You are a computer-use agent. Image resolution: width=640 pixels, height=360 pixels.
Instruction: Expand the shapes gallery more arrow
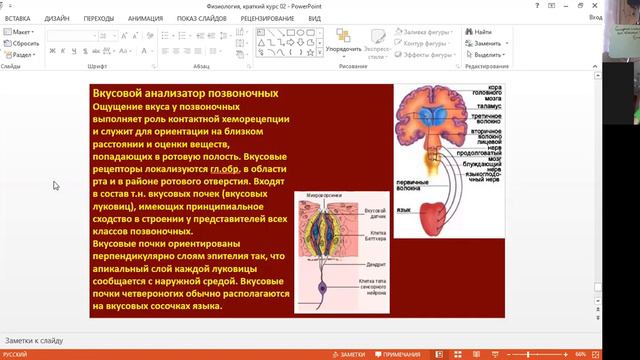pyautogui.click(x=320, y=52)
